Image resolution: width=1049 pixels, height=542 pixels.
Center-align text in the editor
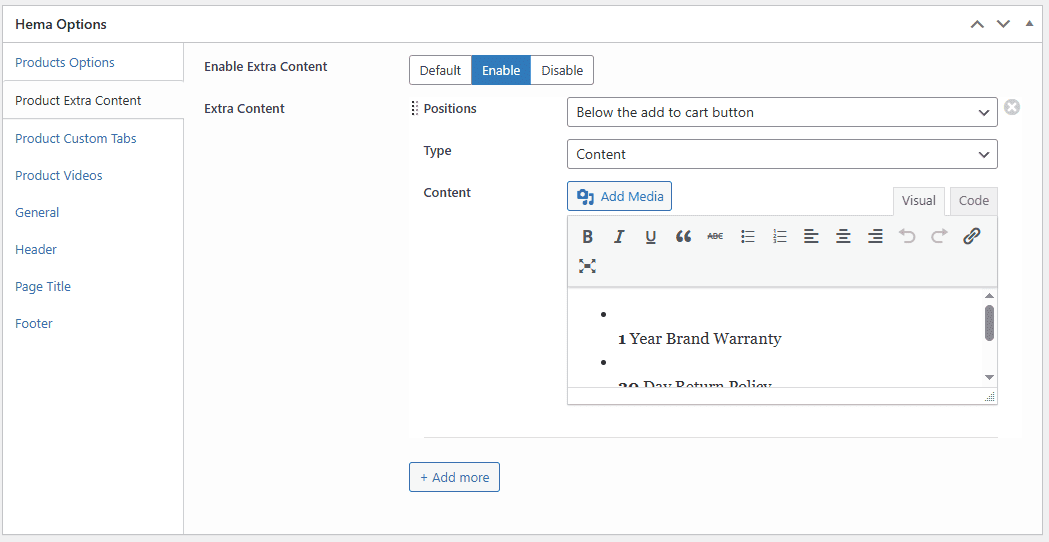coord(843,237)
